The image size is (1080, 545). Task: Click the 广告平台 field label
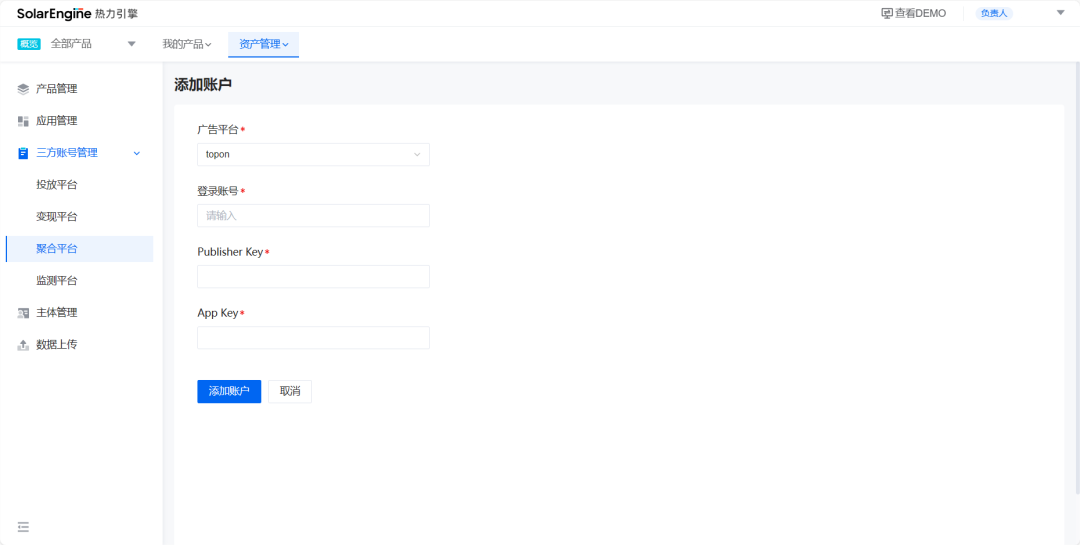click(x=218, y=130)
